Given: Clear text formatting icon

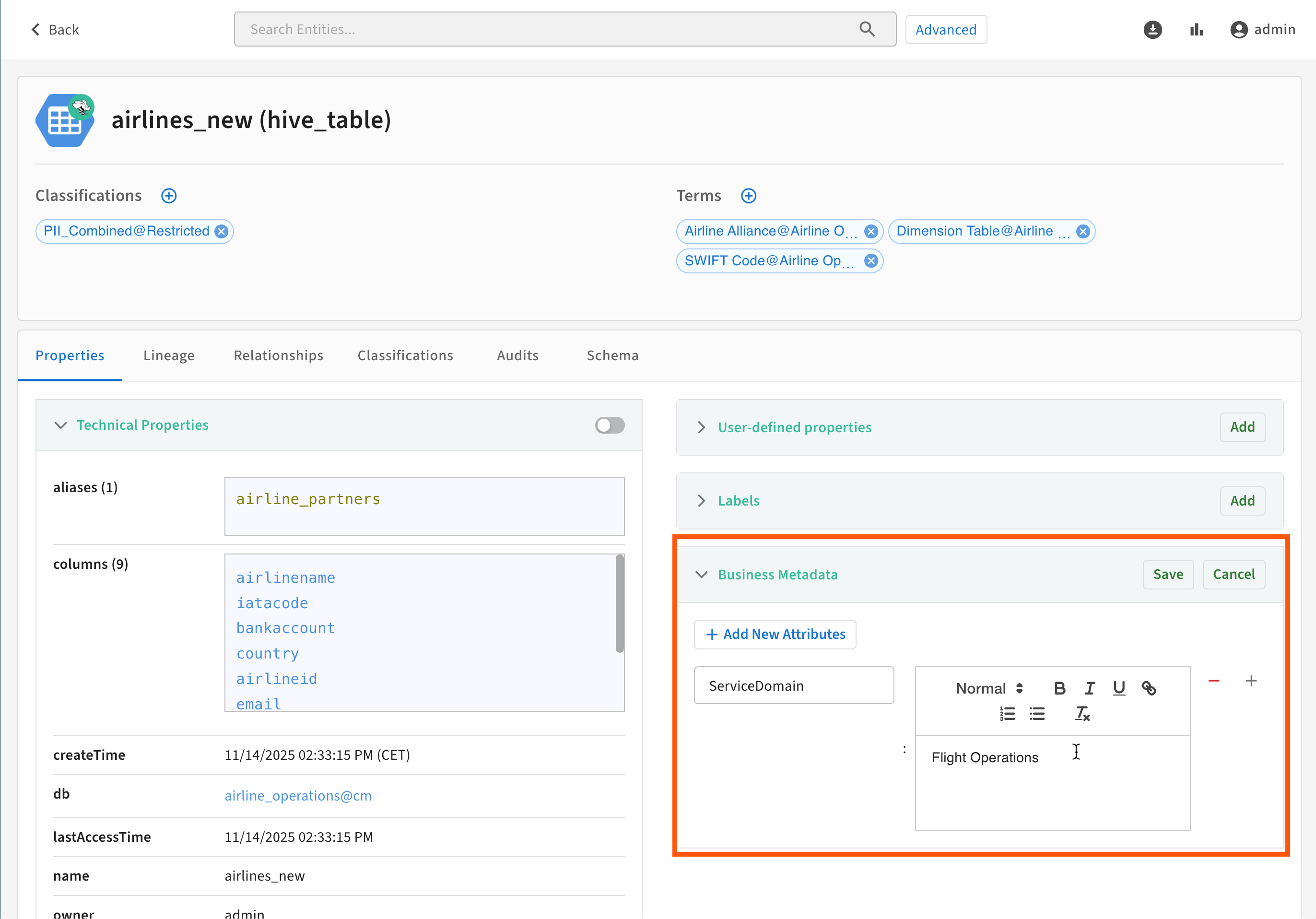Looking at the screenshot, I should coord(1081,714).
